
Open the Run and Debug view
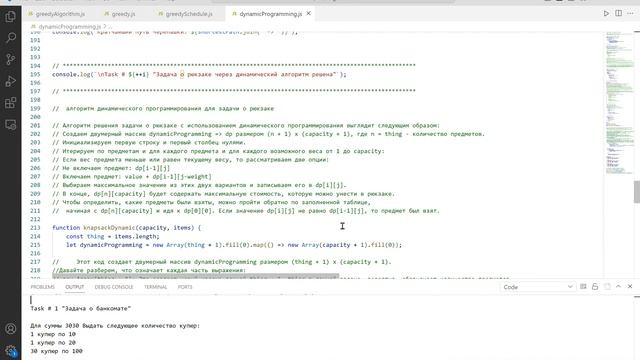click(11, 81)
